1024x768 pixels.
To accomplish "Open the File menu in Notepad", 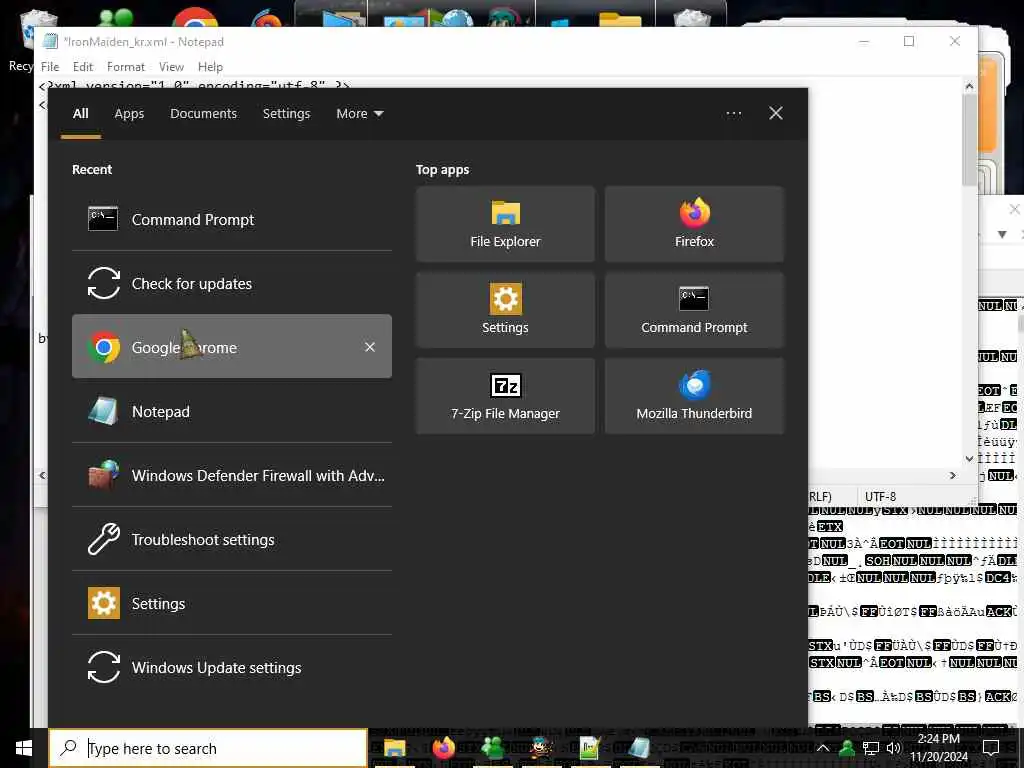I will [x=50, y=67].
